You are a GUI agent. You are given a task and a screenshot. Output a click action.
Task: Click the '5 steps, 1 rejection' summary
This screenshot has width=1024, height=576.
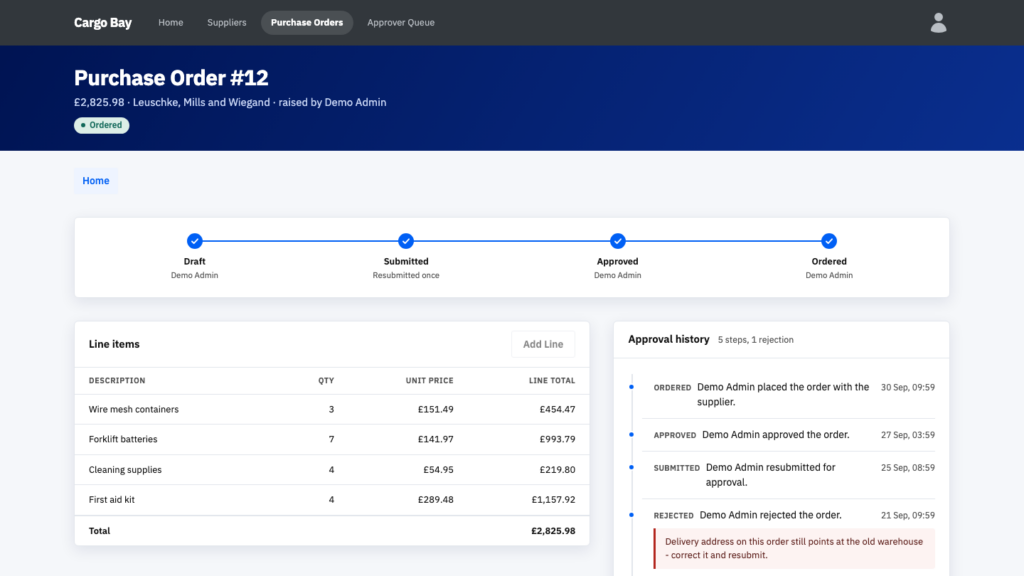pyautogui.click(x=756, y=340)
